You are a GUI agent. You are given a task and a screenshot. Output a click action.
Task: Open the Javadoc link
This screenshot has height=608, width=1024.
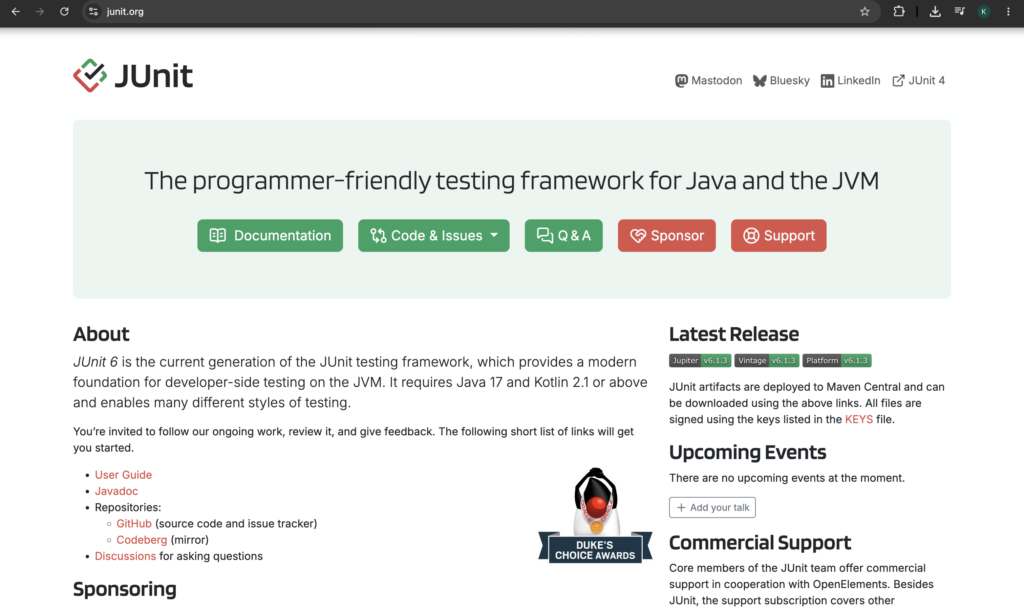point(116,491)
